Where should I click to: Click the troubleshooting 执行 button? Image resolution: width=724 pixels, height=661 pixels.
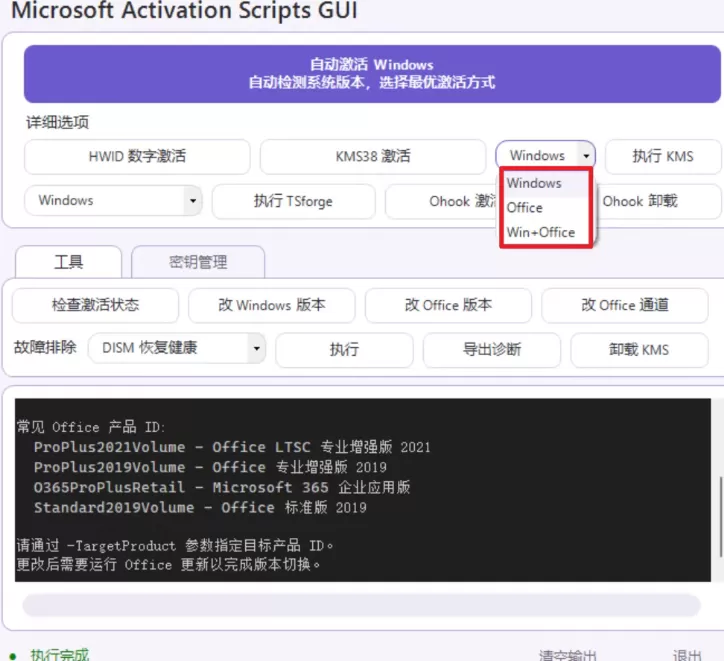pos(344,349)
